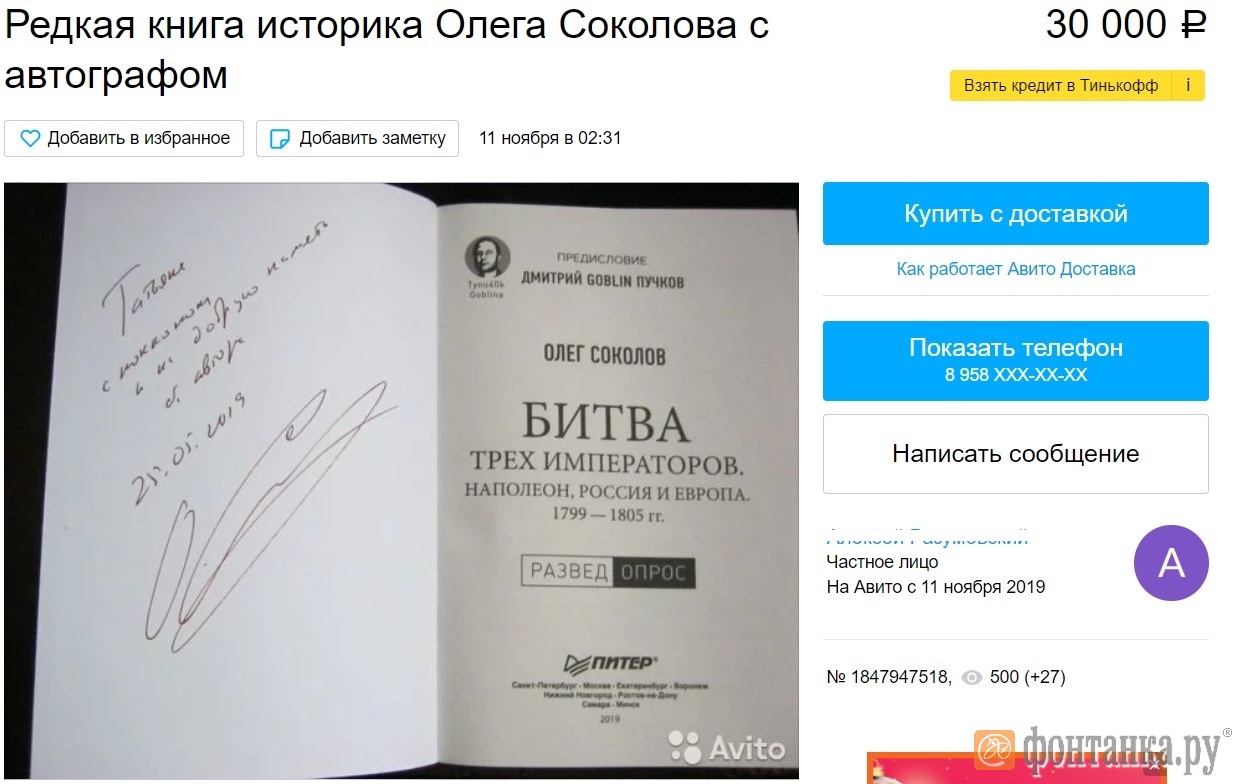Open the seller's profile name link
Image resolution: width=1237 pixels, height=784 pixels.
pos(927,538)
